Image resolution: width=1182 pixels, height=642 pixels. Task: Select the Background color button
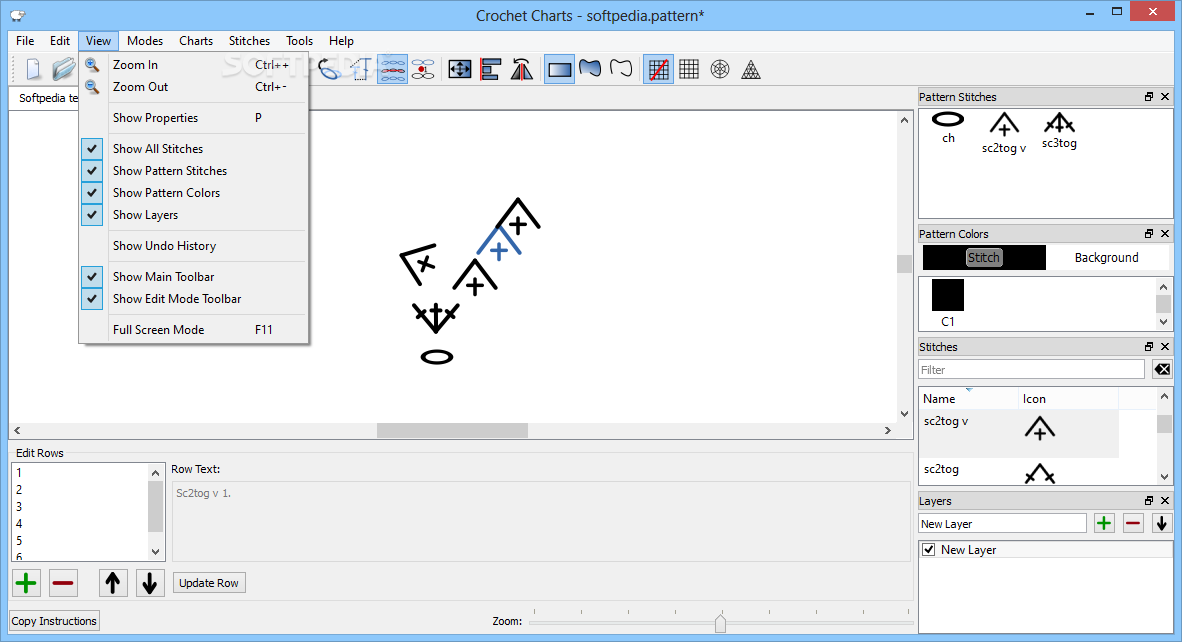pyautogui.click(x=1107, y=257)
